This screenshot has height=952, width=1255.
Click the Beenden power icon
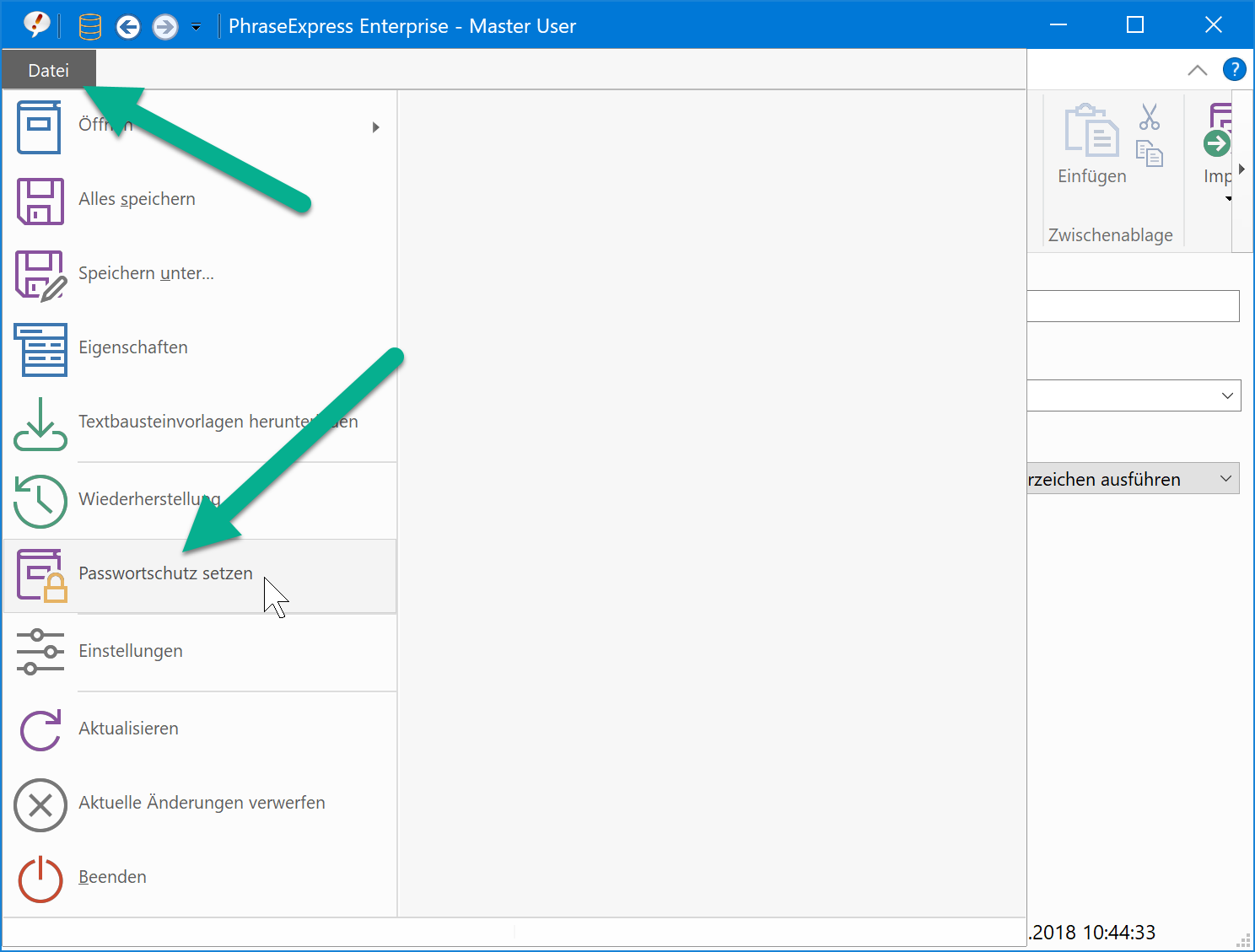tap(40, 879)
